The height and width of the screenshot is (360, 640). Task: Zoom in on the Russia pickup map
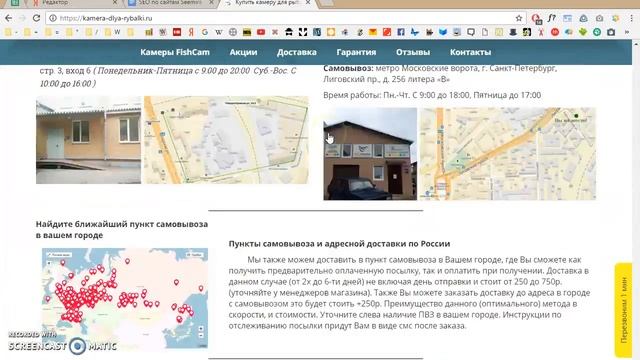[201, 329]
